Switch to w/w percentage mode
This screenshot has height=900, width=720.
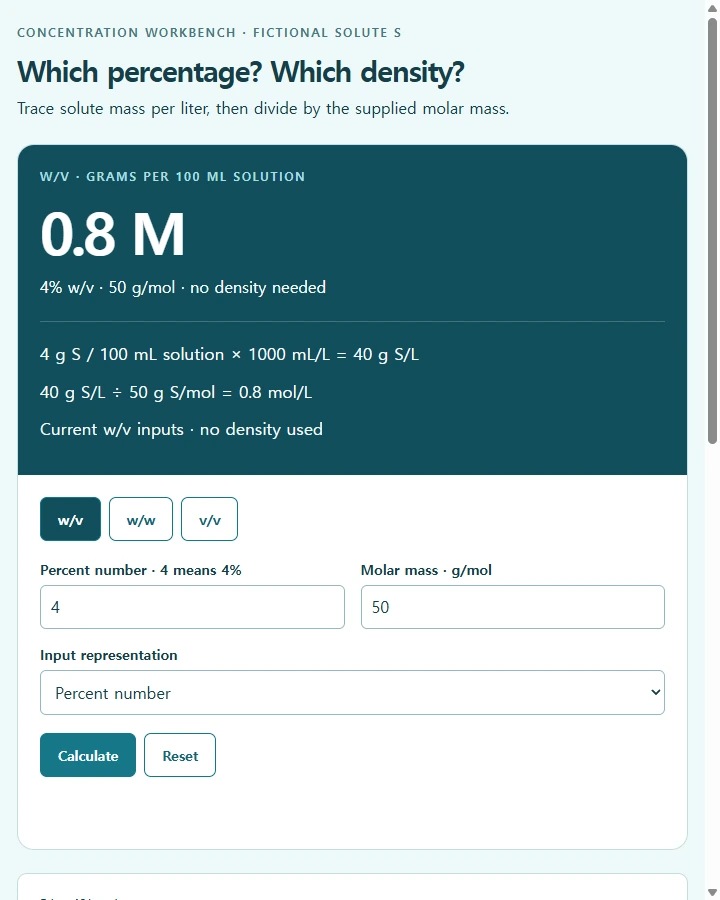[141, 519]
